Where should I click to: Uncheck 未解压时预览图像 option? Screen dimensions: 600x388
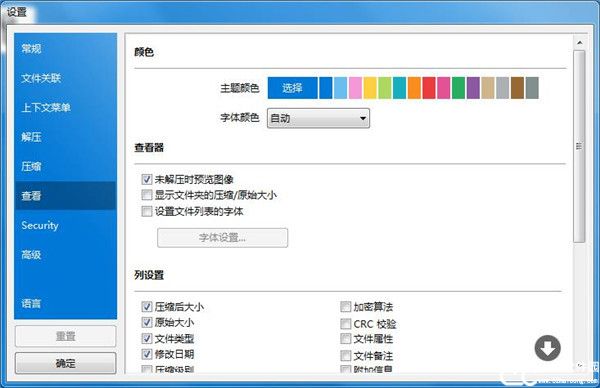click(x=147, y=179)
